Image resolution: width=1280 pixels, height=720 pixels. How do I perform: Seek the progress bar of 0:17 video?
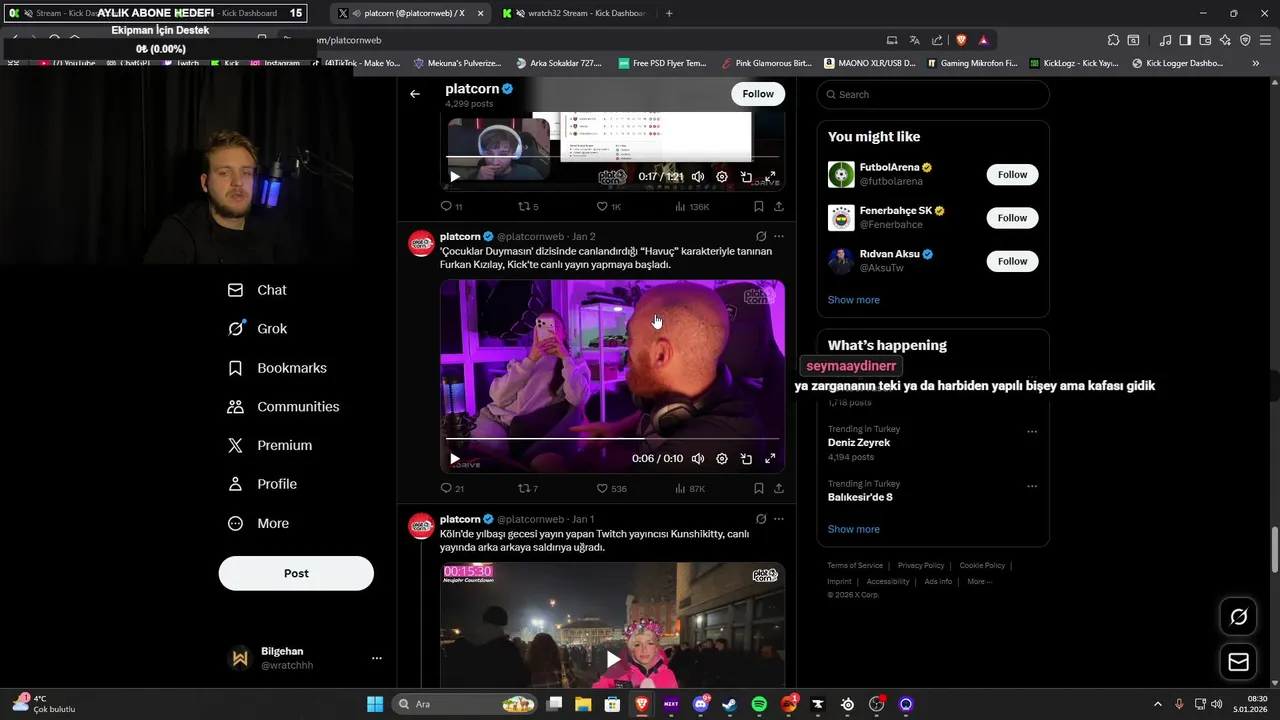pyautogui.click(x=612, y=157)
